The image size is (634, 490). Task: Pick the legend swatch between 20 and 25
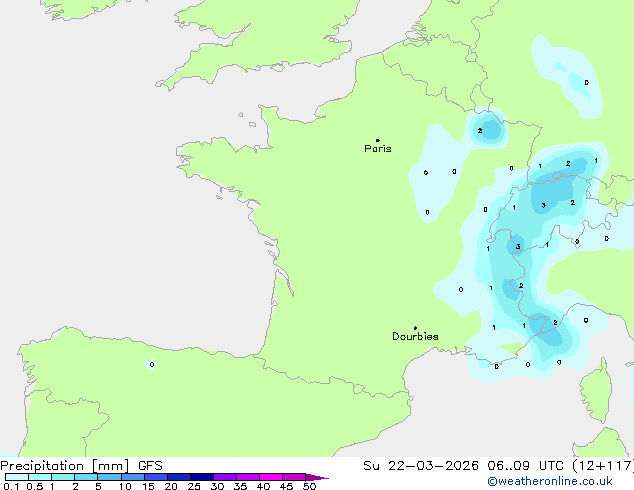pos(179,477)
